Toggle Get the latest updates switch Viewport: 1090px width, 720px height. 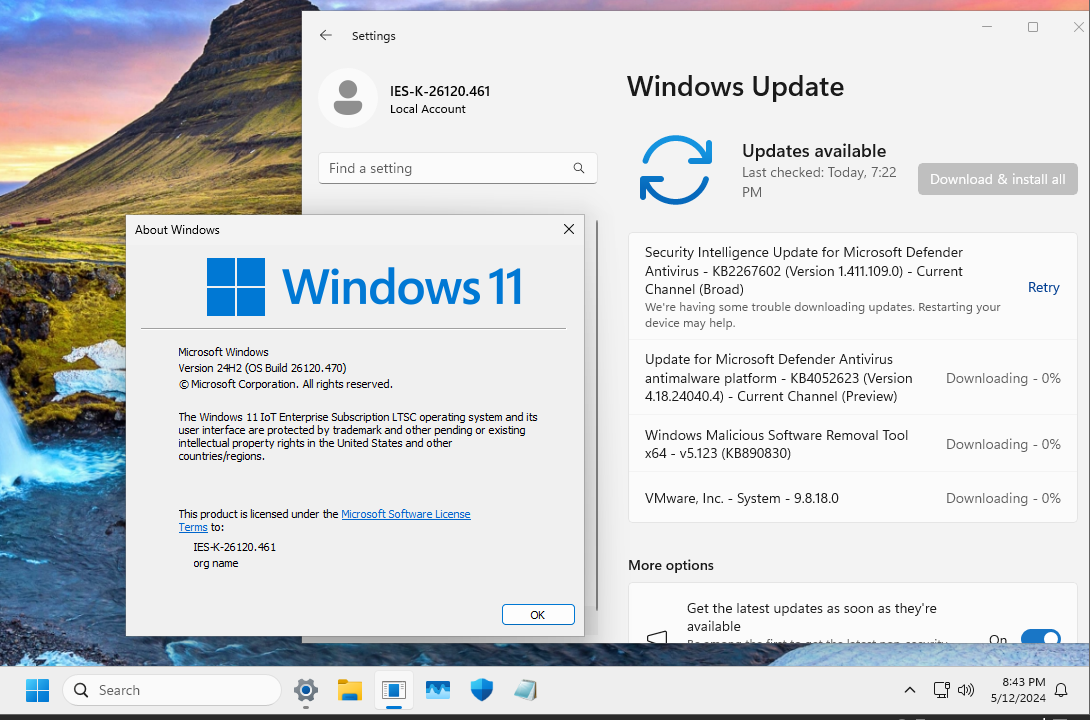tap(1040, 637)
